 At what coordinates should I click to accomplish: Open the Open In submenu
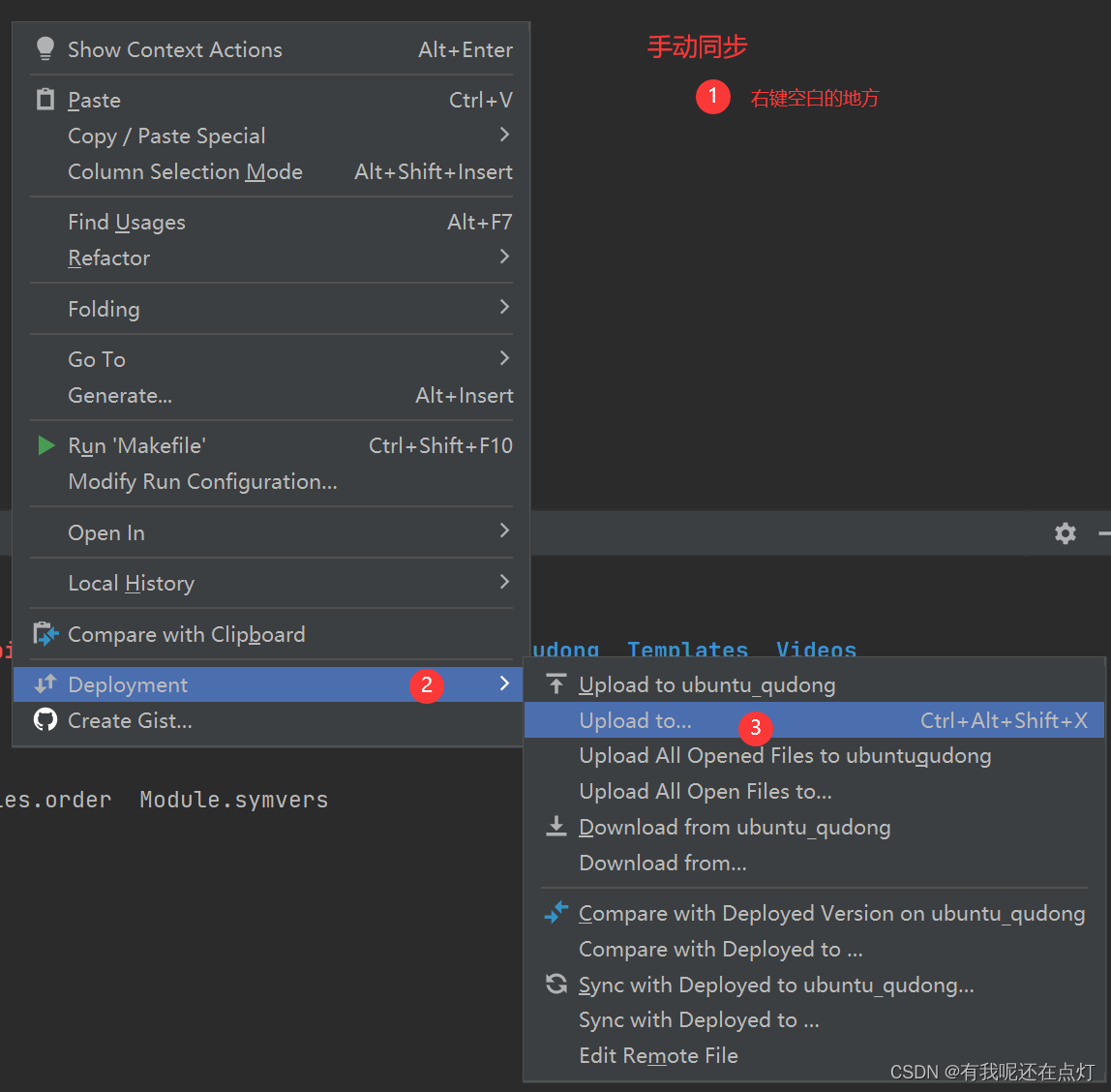pyautogui.click(x=106, y=532)
